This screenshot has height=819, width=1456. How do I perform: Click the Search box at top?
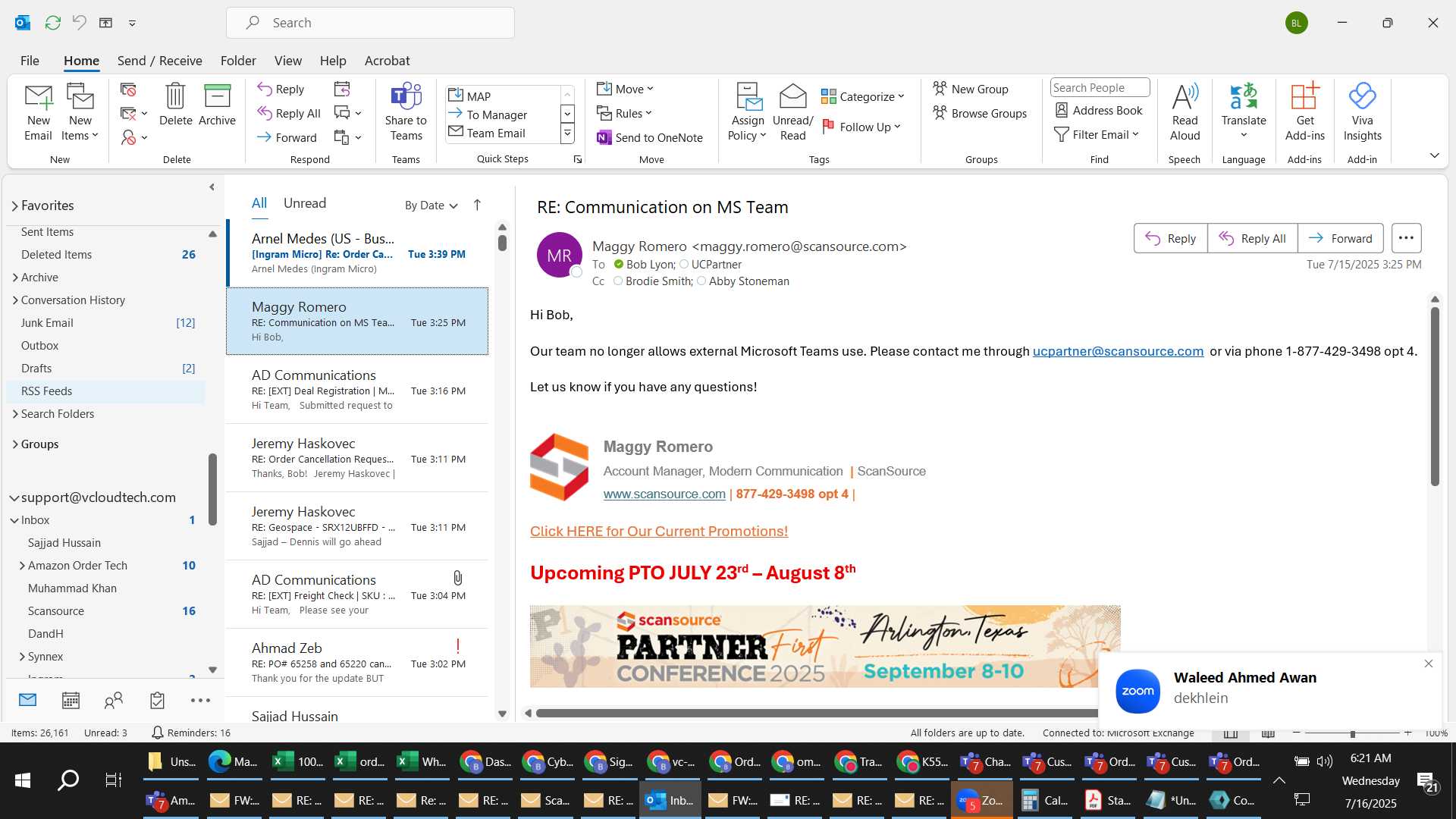(x=370, y=23)
